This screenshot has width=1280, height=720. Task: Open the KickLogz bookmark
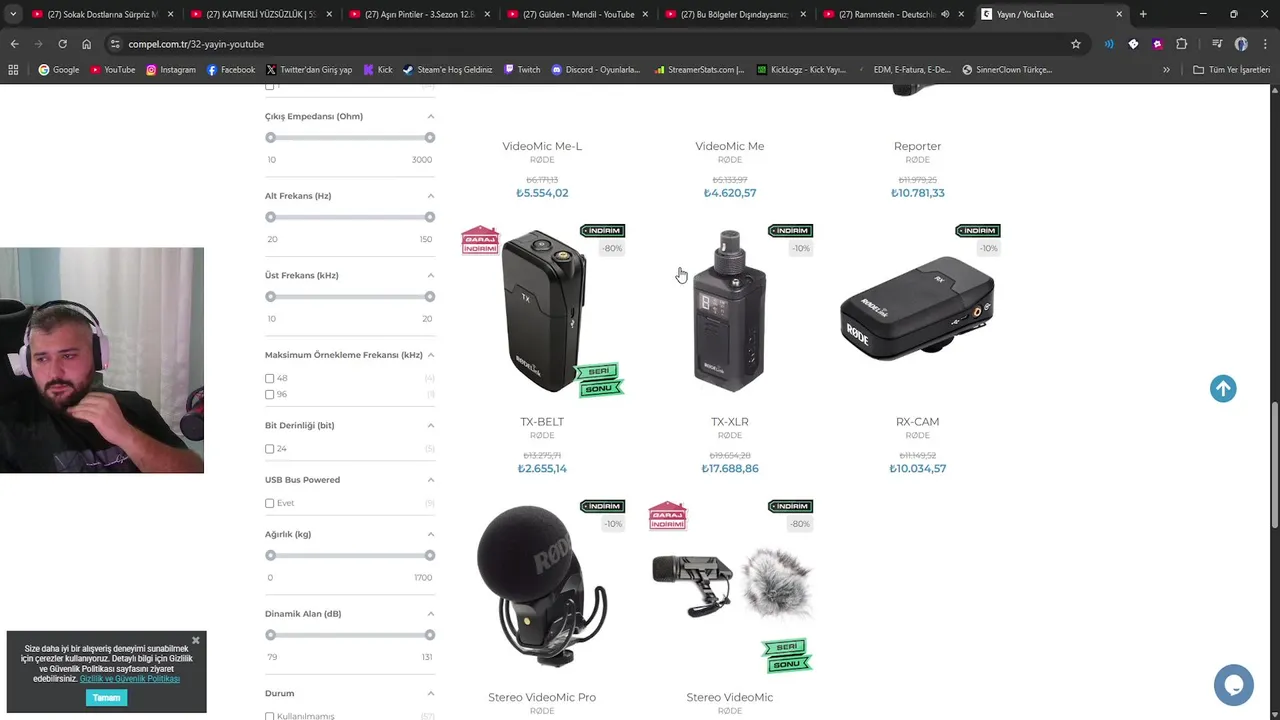tap(802, 70)
